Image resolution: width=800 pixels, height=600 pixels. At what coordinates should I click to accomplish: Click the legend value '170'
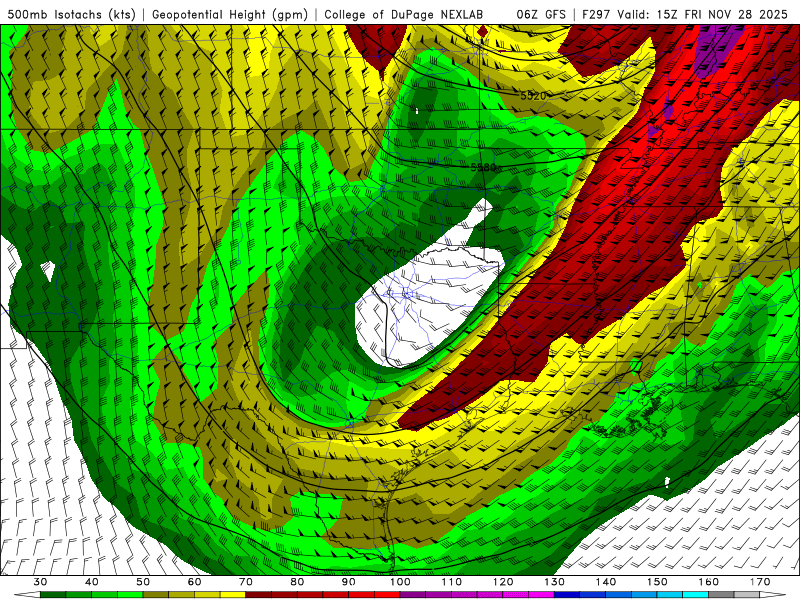click(760, 582)
